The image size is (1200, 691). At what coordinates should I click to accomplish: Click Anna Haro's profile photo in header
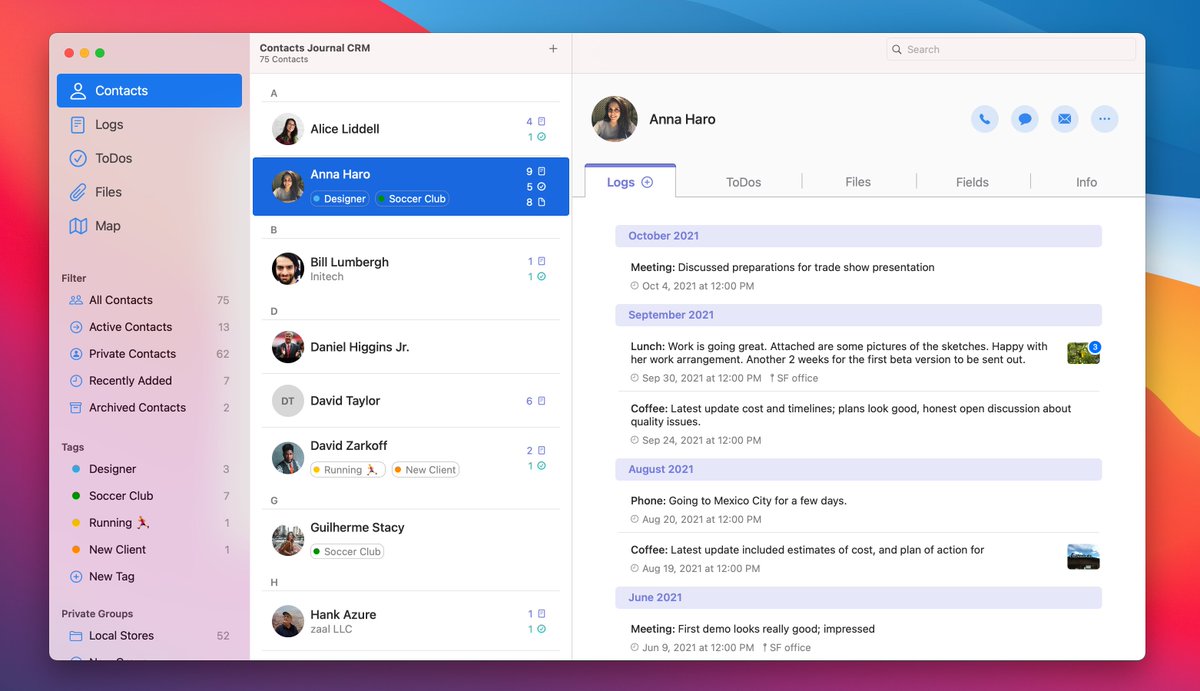(x=614, y=119)
